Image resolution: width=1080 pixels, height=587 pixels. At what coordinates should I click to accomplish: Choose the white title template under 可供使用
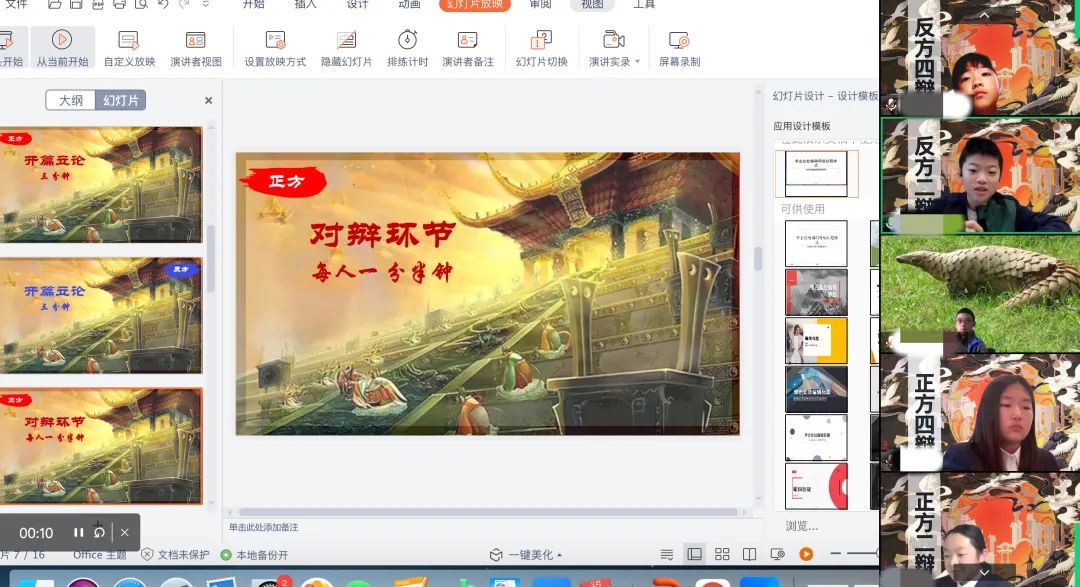[816, 243]
